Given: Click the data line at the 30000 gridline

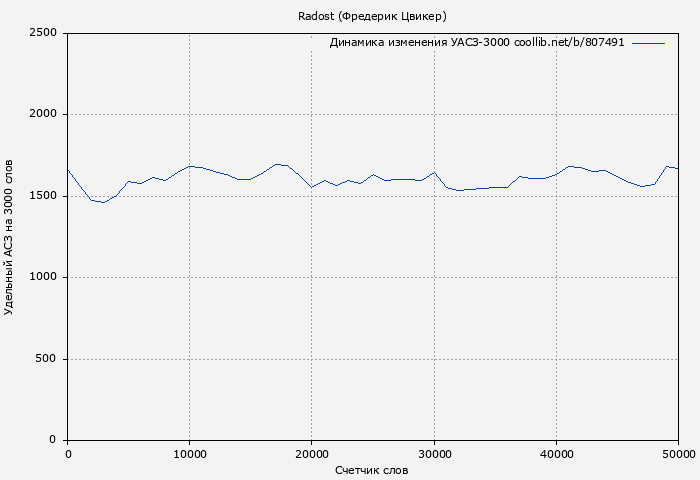Looking at the screenshot, I should (x=433, y=172).
